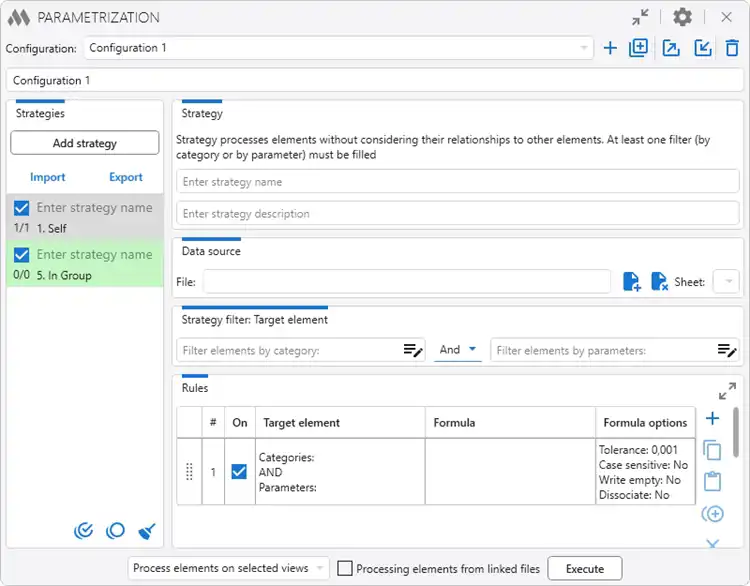Disable rule 1 with its On checkbox
The width and height of the screenshot is (750, 586).
239,472
